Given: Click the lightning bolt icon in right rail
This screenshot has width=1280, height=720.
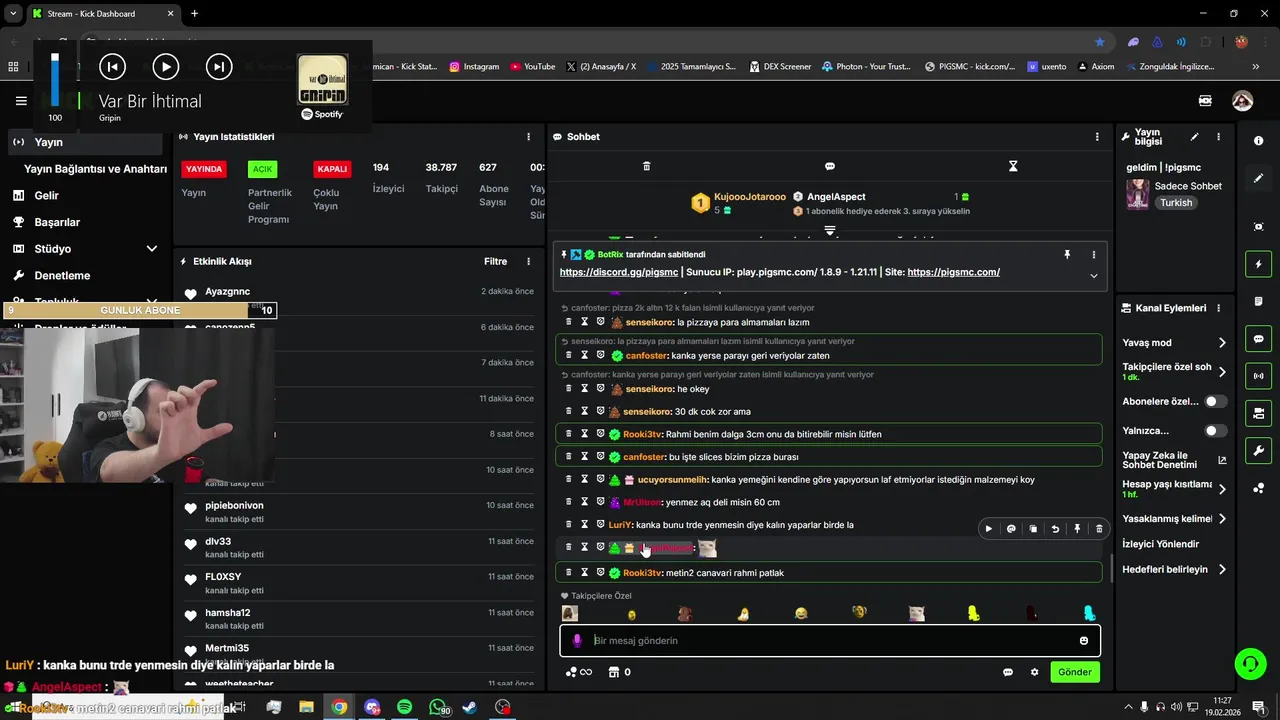Looking at the screenshot, I should point(1259,265).
